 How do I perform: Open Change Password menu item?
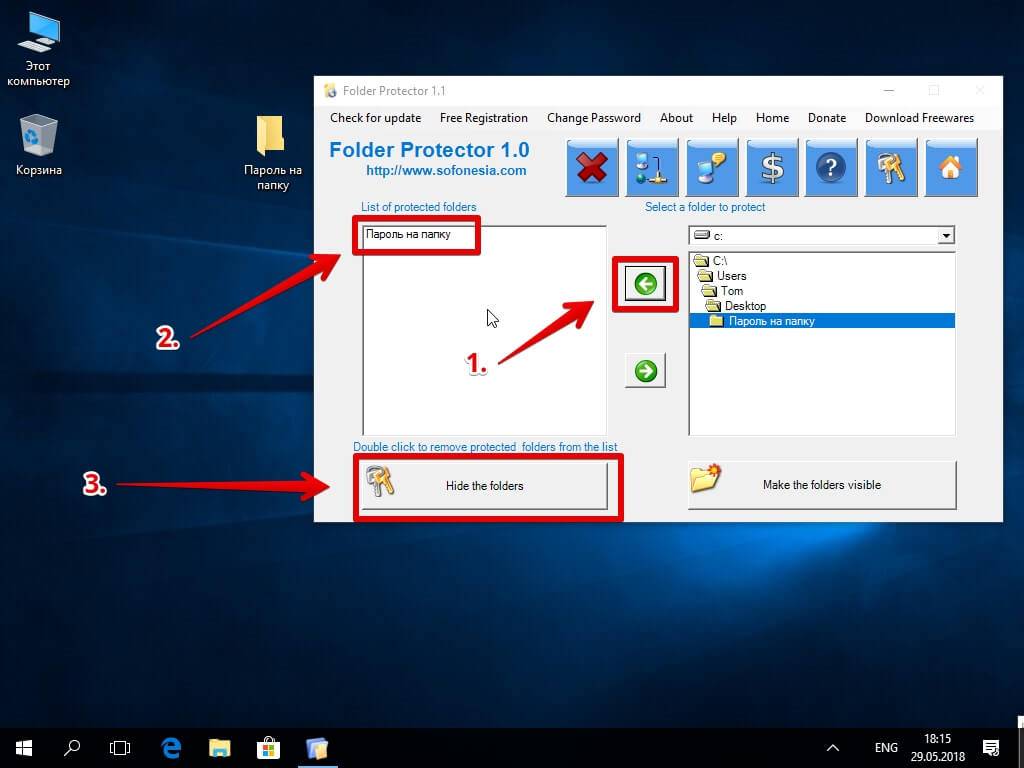594,118
